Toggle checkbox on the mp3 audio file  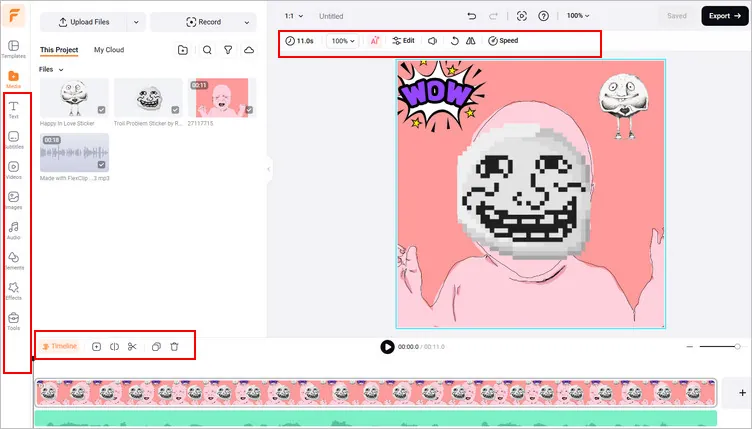tap(102, 164)
